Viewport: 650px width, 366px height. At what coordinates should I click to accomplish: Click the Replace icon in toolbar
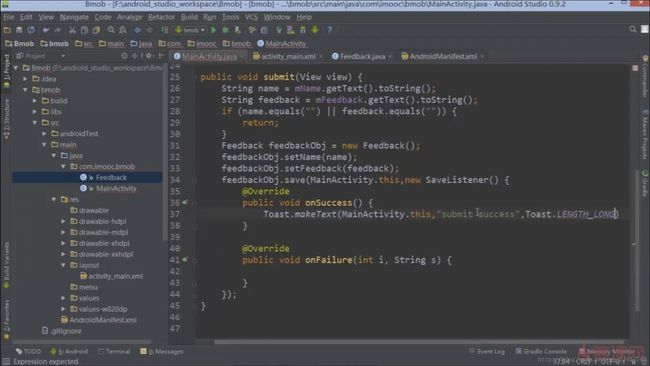click(x=123, y=30)
